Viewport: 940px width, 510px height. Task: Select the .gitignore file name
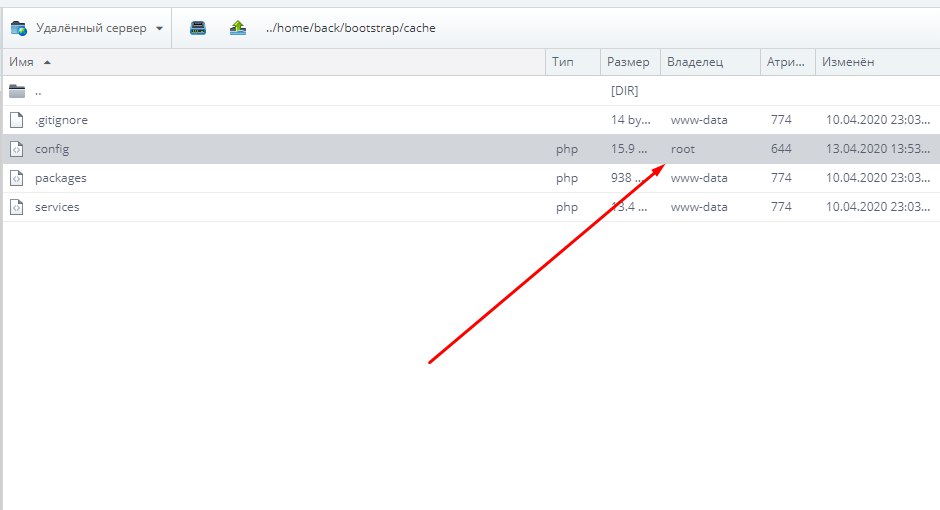[61, 120]
